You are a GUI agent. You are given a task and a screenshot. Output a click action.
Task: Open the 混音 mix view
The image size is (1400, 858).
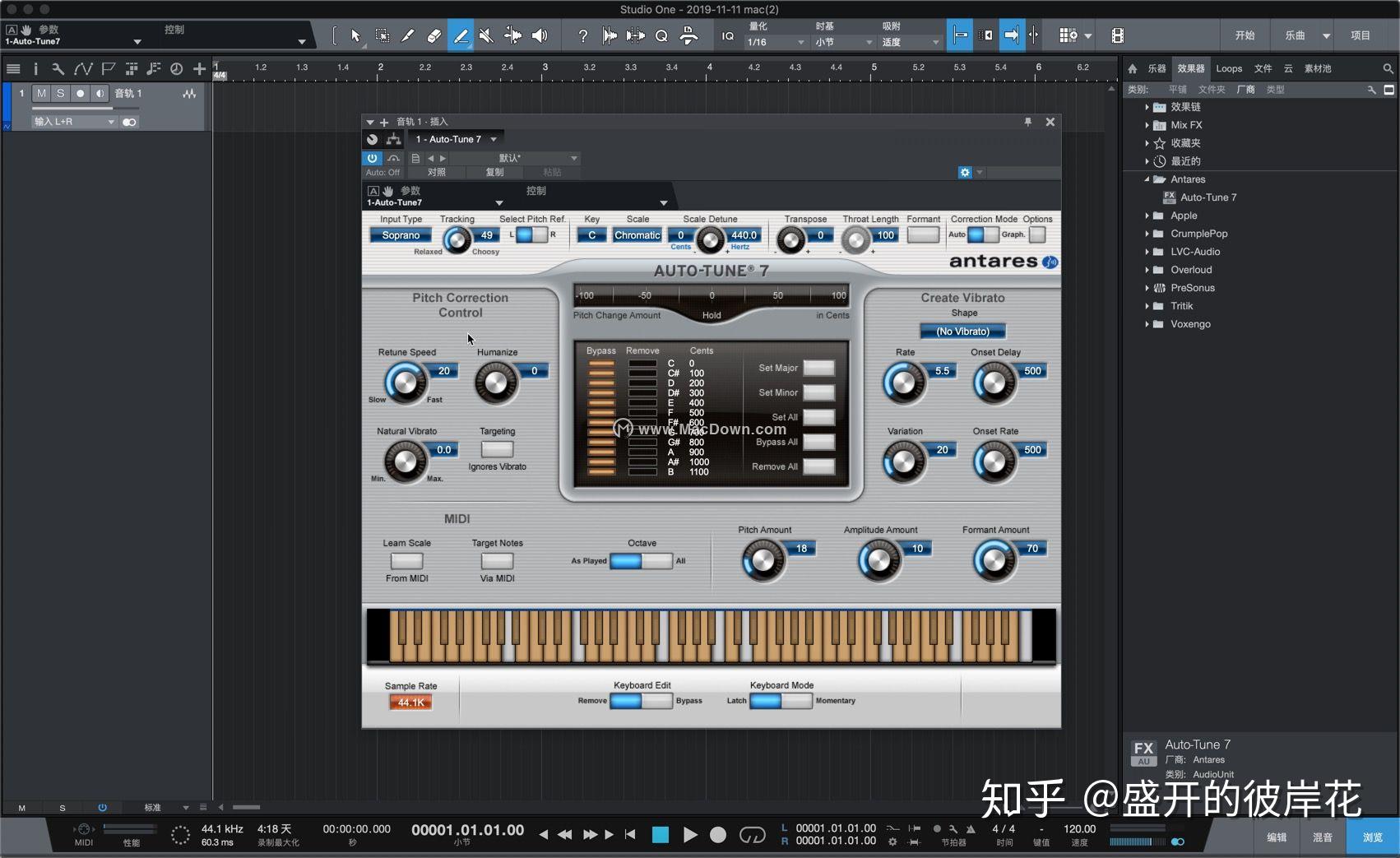tap(1322, 837)
